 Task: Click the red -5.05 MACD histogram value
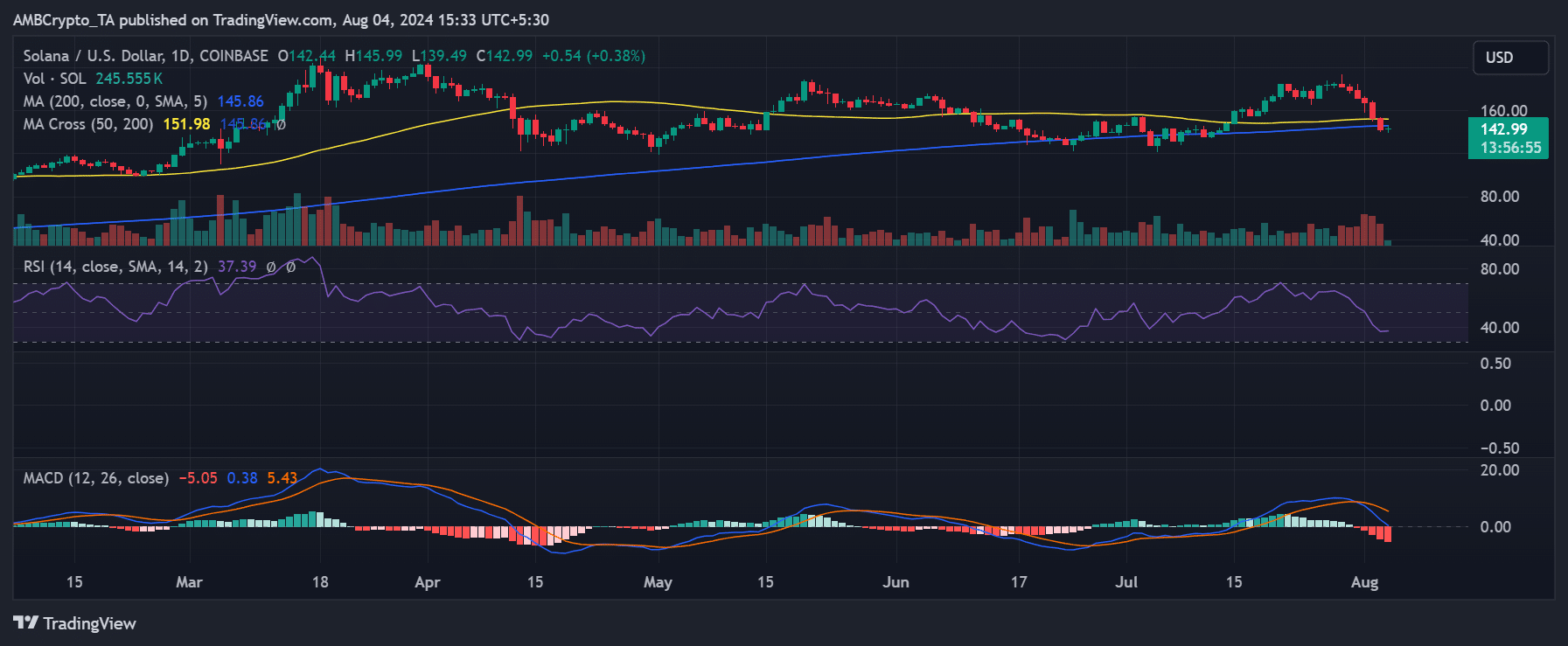coord(198,478)
